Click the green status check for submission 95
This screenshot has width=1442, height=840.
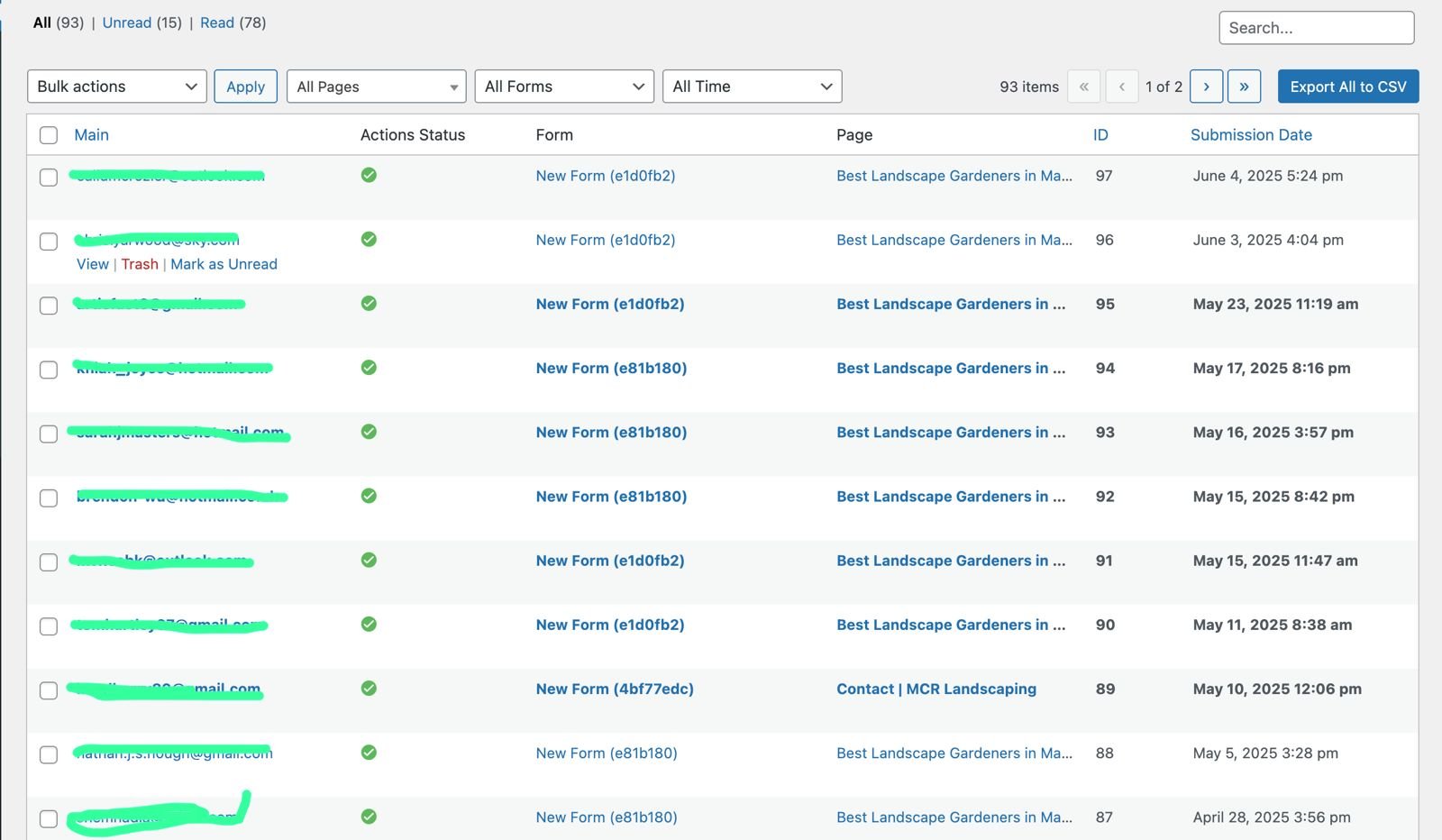coord(369,303)
